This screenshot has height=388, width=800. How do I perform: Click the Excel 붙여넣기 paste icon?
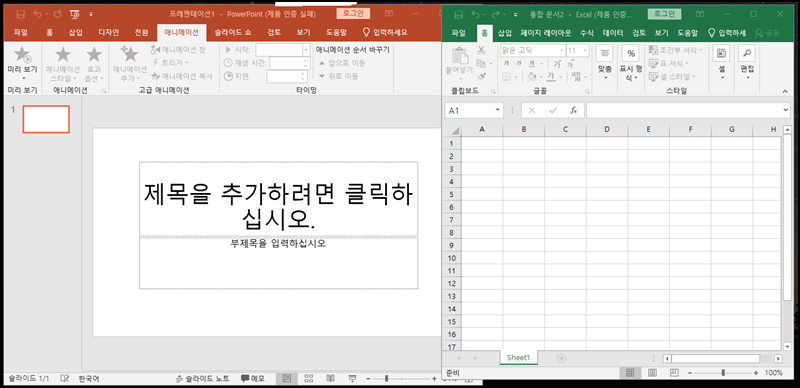pyautogui.click(x=461, y=55)
